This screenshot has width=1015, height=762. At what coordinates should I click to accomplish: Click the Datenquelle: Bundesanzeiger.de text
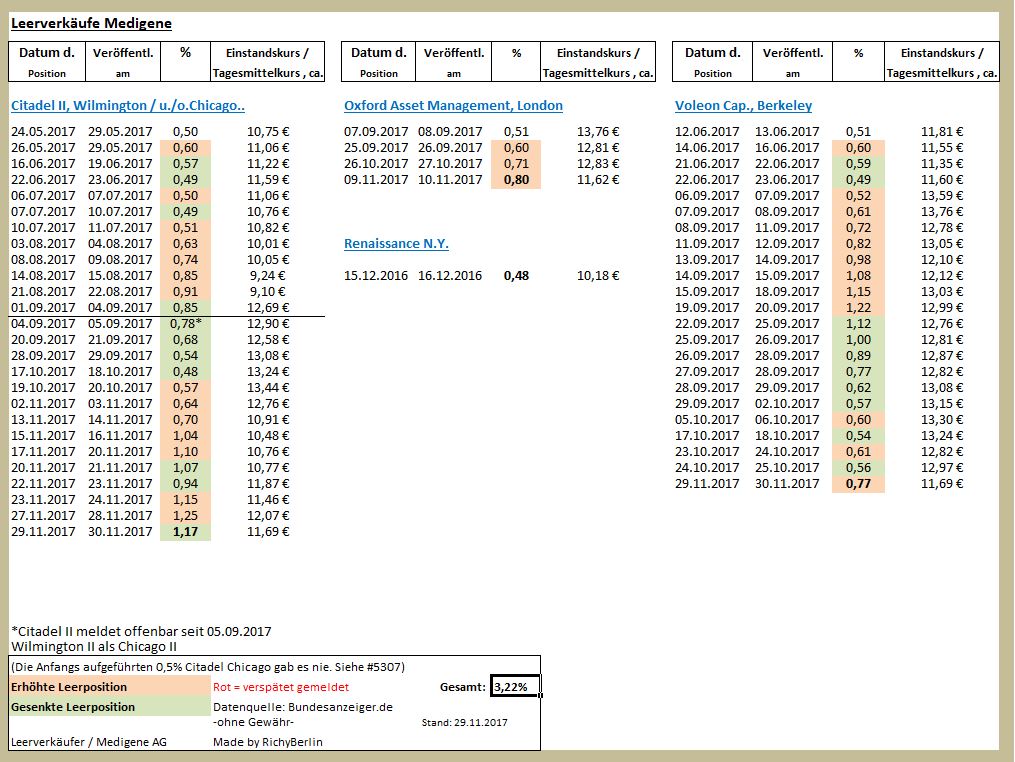coord(297,706)
